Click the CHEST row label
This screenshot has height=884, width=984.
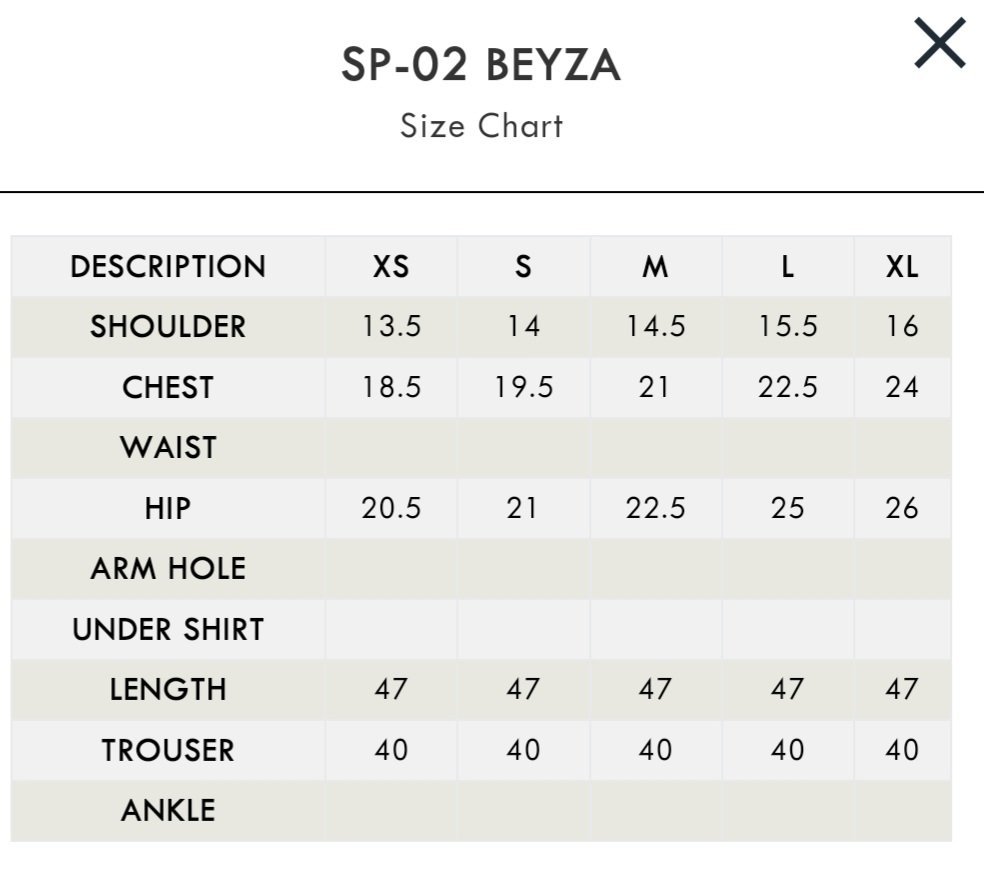coord(168,387)
